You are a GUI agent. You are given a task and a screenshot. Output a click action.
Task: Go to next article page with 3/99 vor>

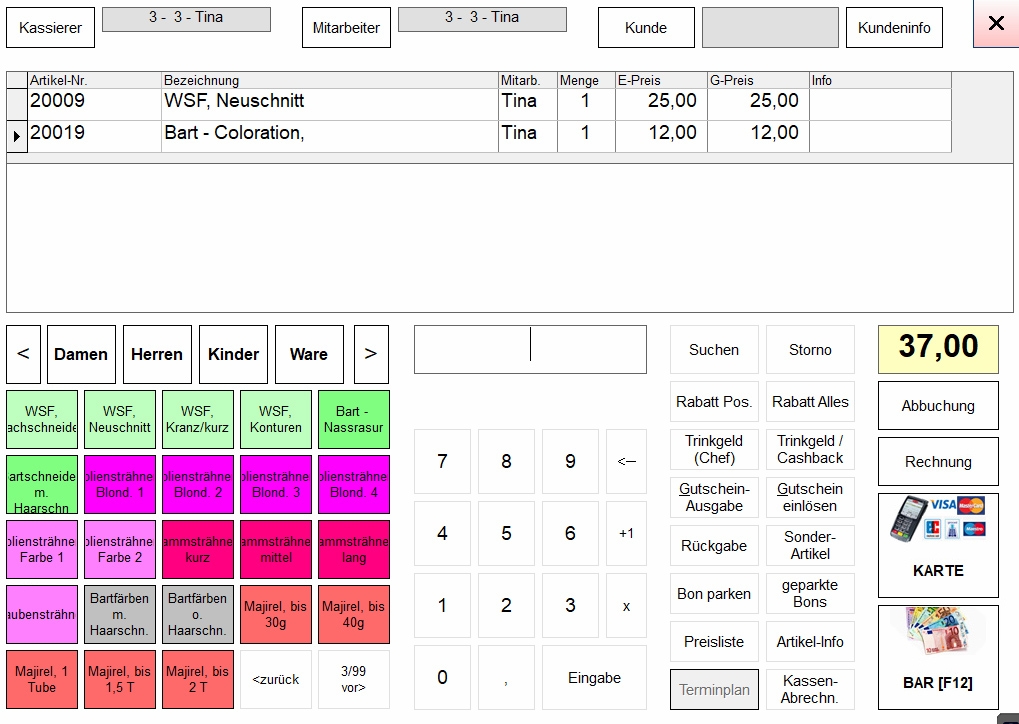(354, 679)
